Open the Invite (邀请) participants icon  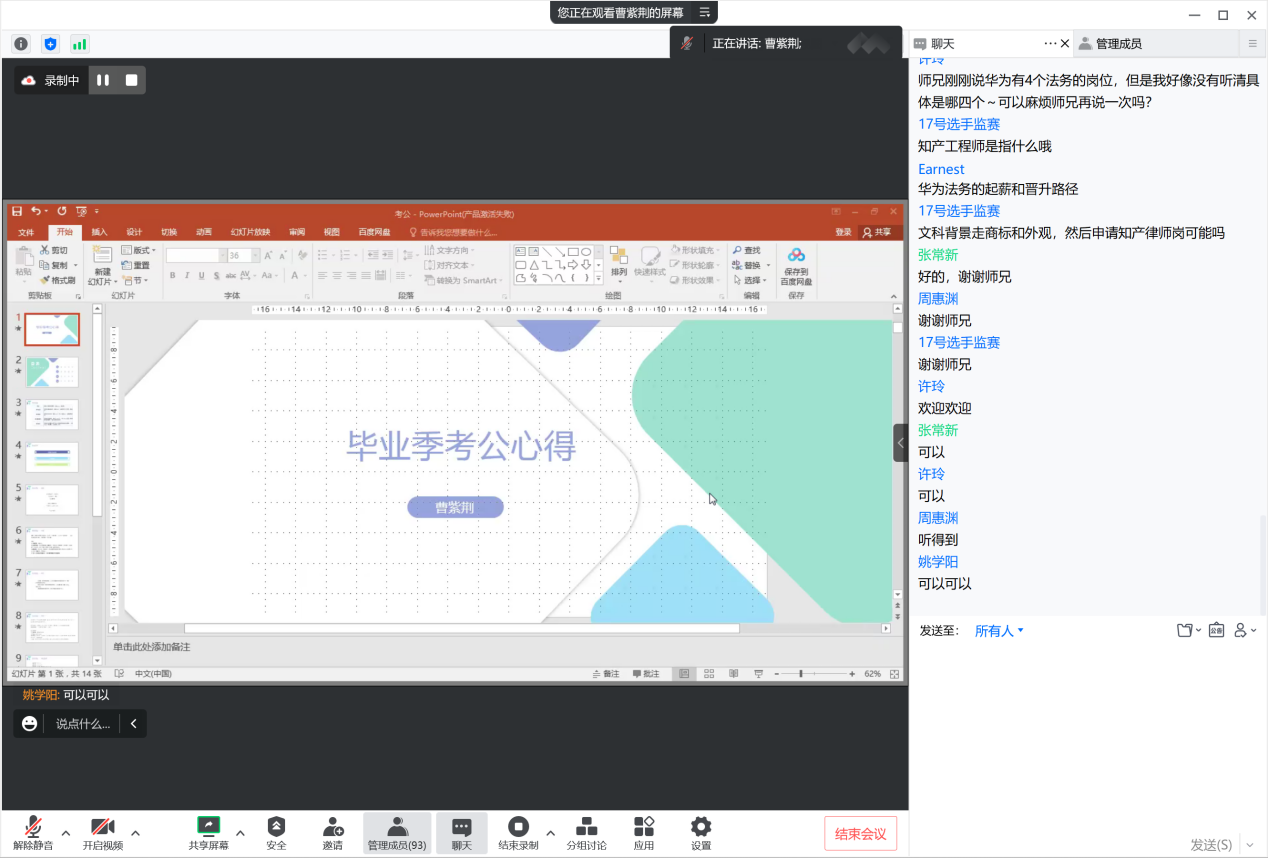click(332, 827)
